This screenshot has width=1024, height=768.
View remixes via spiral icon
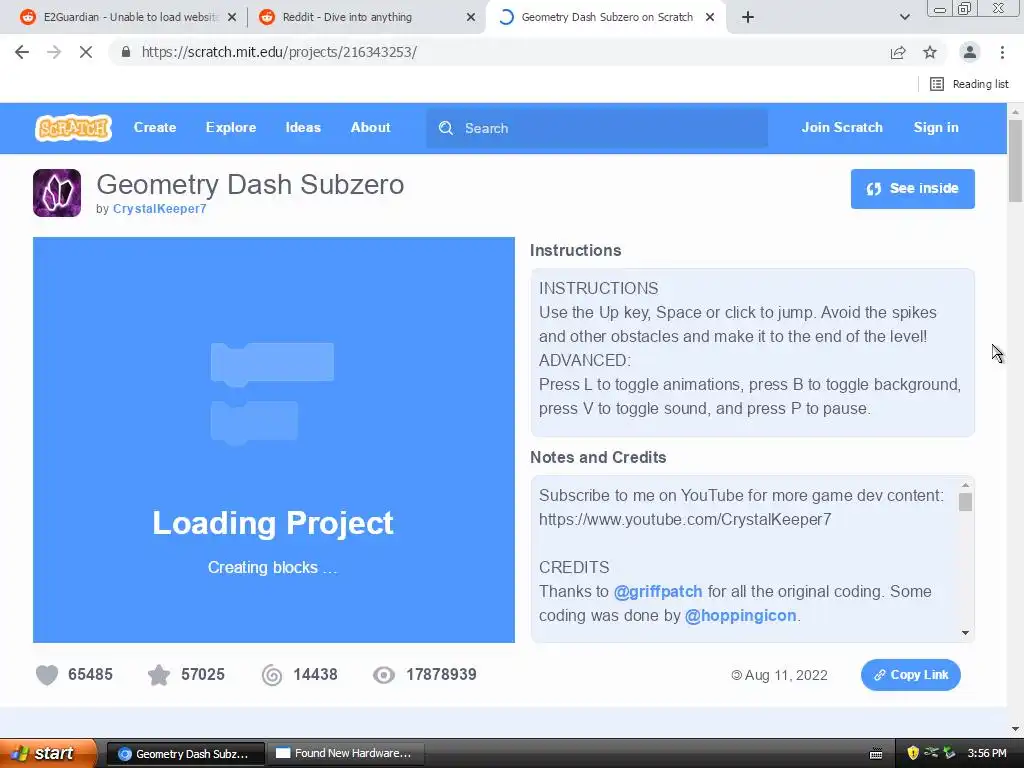(x=272, y=675)
